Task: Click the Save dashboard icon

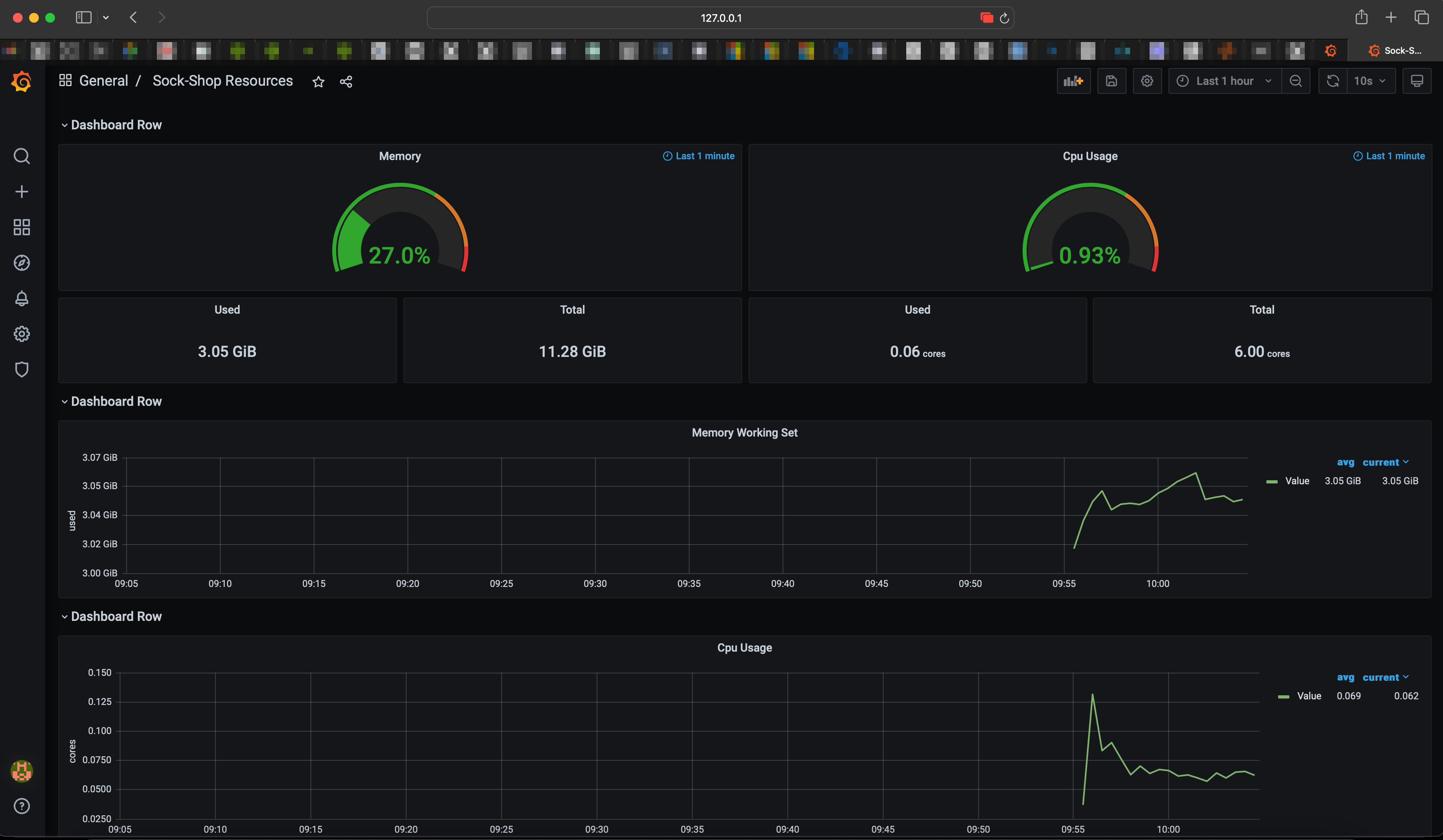Action: pyautogui.click(x=1111, y=81)
